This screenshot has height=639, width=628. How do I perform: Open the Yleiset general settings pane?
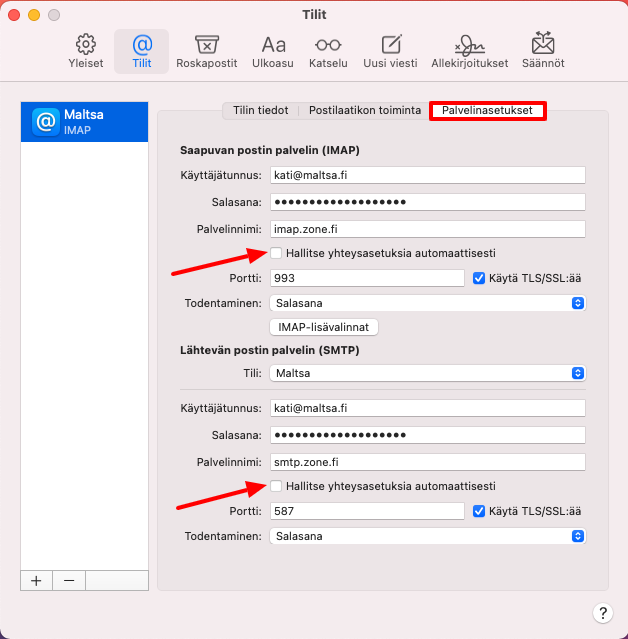pos(86,51)
